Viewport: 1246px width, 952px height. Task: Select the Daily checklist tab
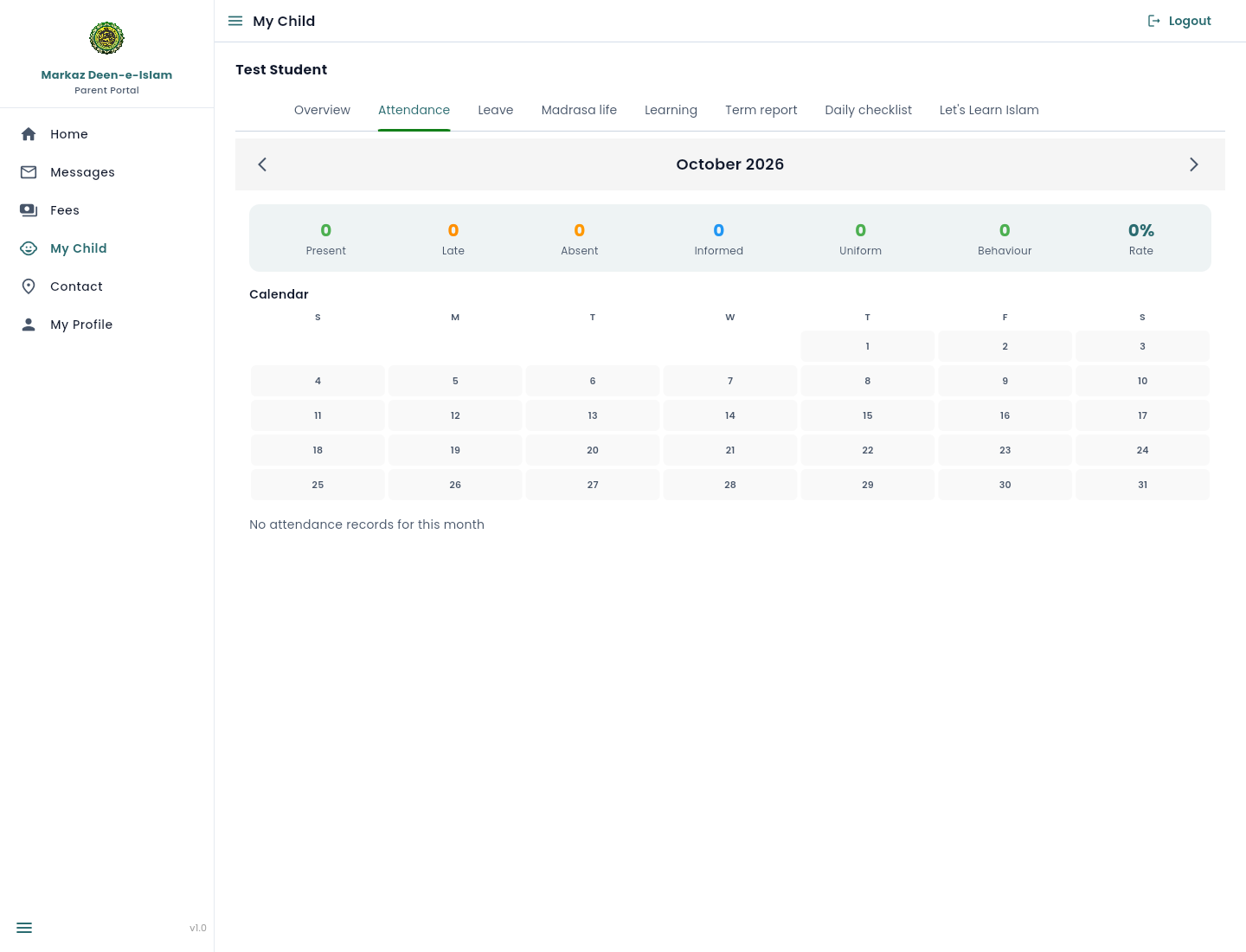pyautogui.click(x=869, y=110)
